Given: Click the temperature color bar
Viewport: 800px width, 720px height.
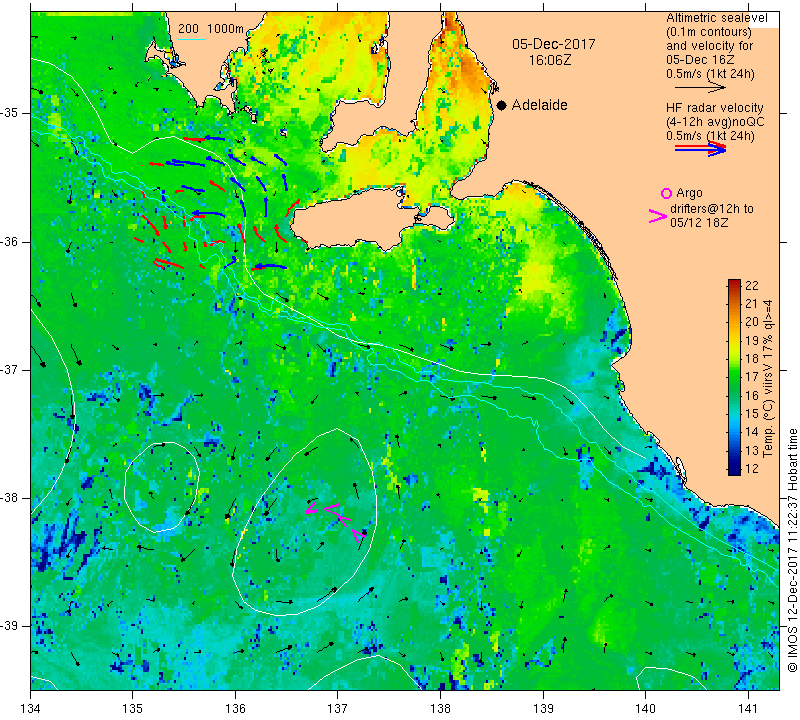Looking at the screenshot, I should click(734, 377).
